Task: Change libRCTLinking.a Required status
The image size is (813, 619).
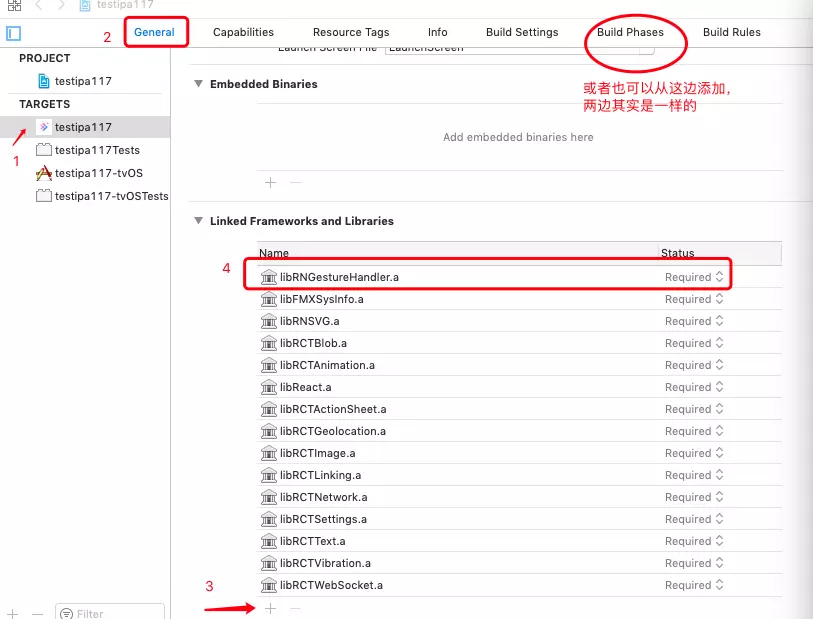Action: click(x=694, y=475)
